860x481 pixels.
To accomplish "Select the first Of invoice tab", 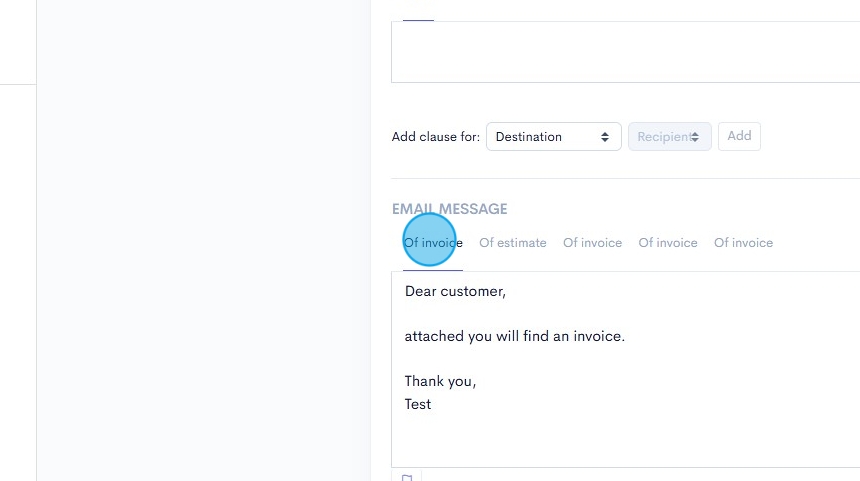I will pyautogui.click(x=432, y=243).
